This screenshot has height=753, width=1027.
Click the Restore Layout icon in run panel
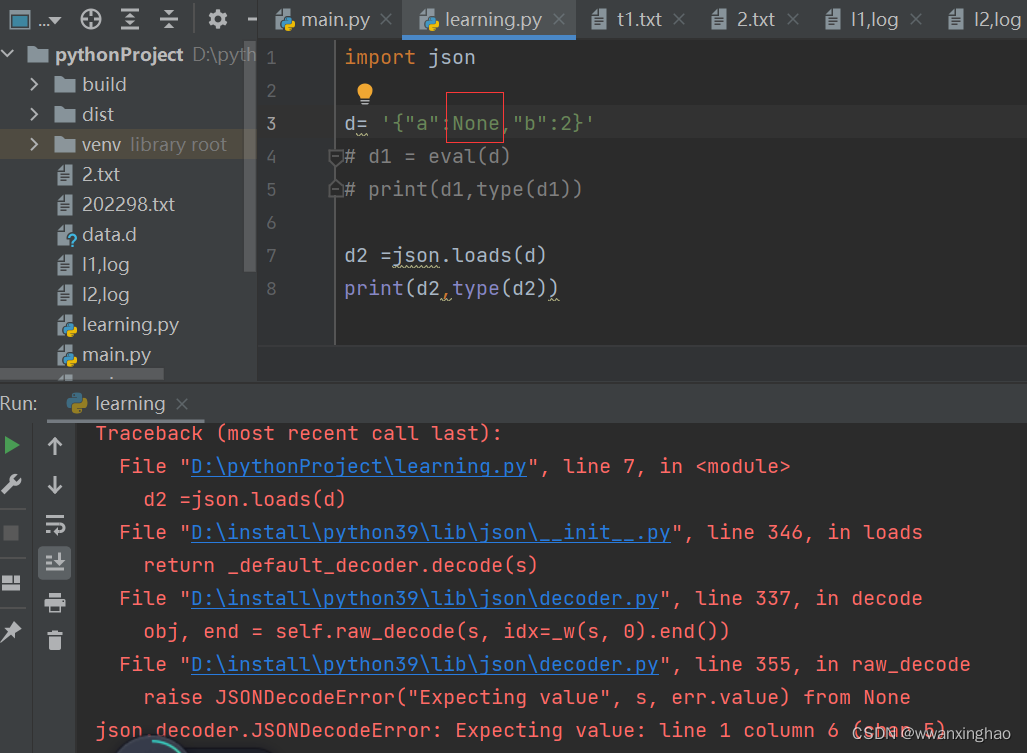pyautogui.click(x=11, y=583)
